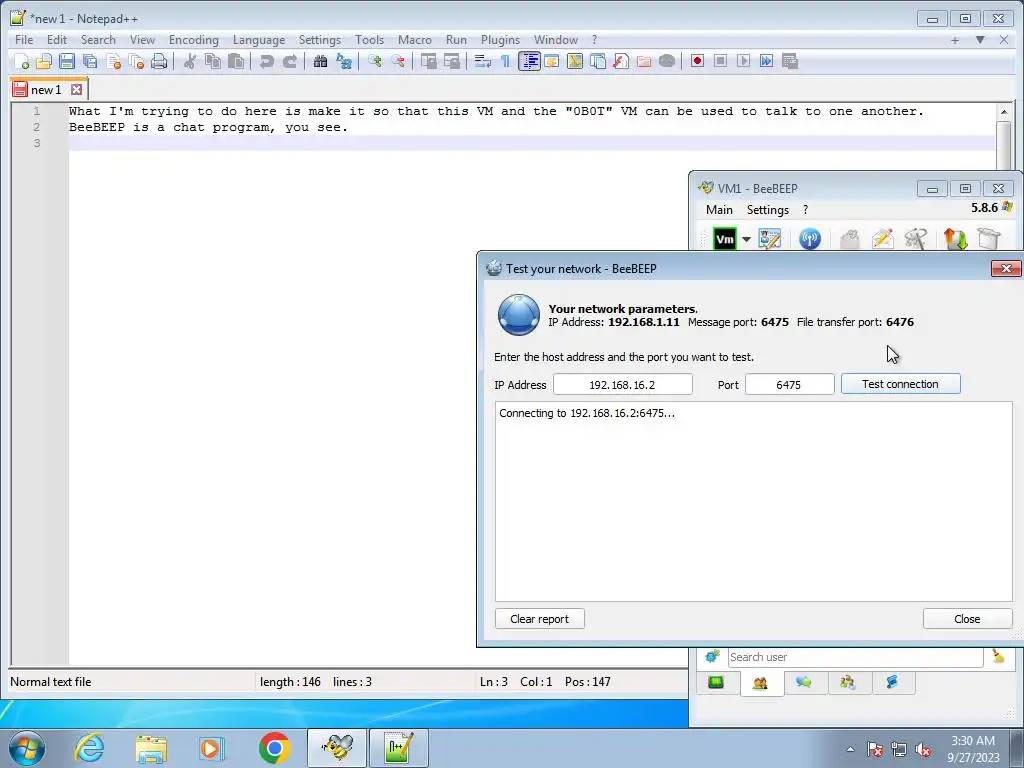Open the Replace tool icon in Notepad++
Viewport: 1024px width, 768px height.
[x=344, y=61]
